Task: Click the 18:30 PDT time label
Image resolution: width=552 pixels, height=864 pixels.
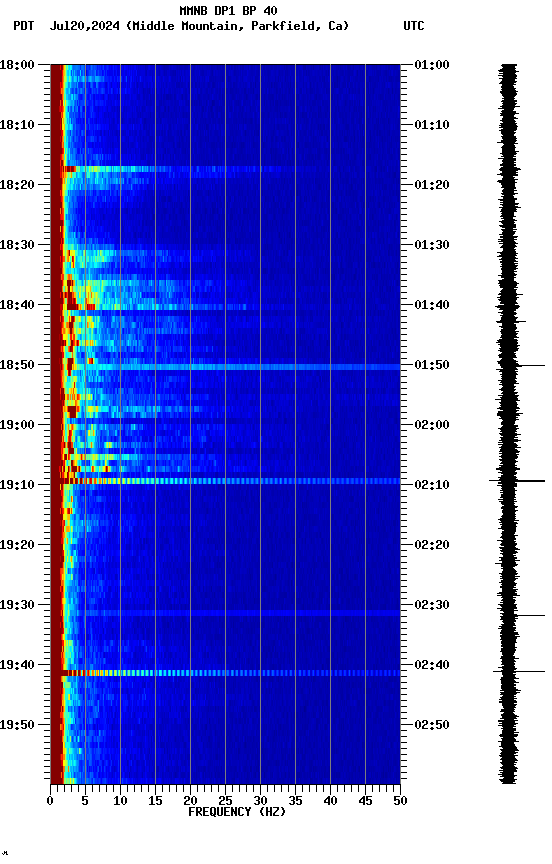Action: (x=17, y=245)
